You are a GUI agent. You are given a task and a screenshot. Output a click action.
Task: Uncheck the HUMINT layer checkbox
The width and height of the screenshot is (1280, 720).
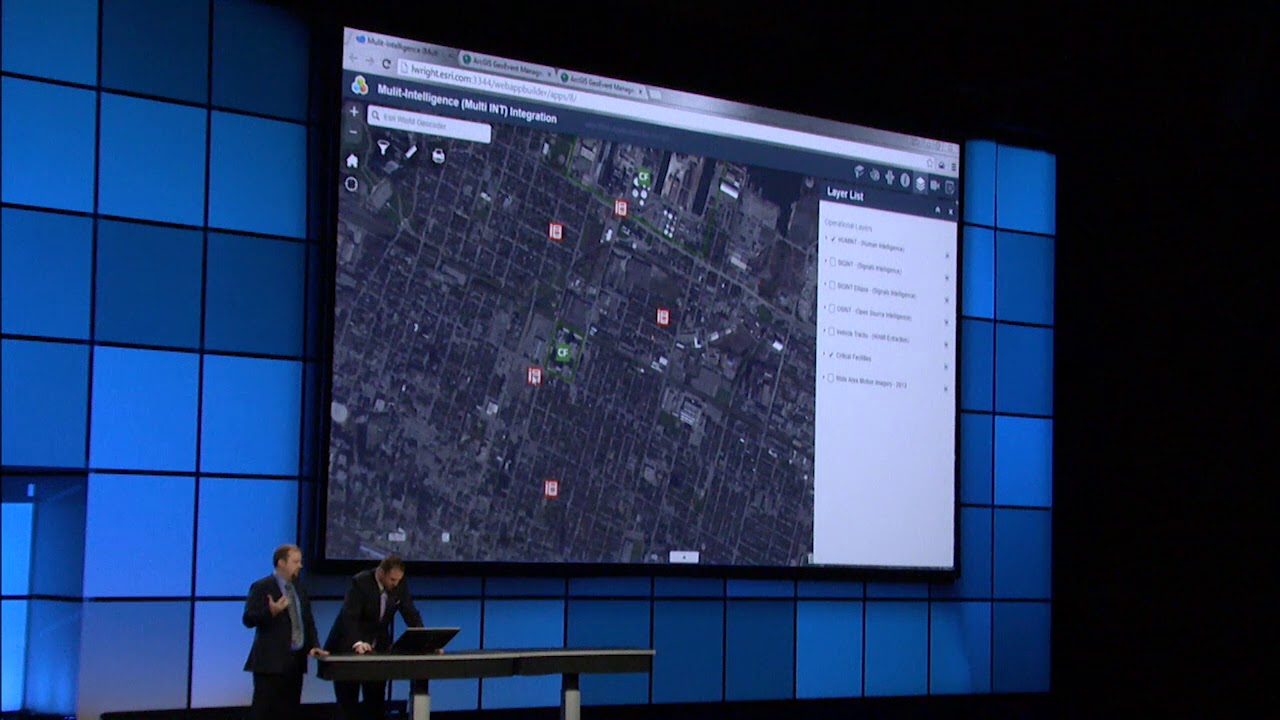833,240
